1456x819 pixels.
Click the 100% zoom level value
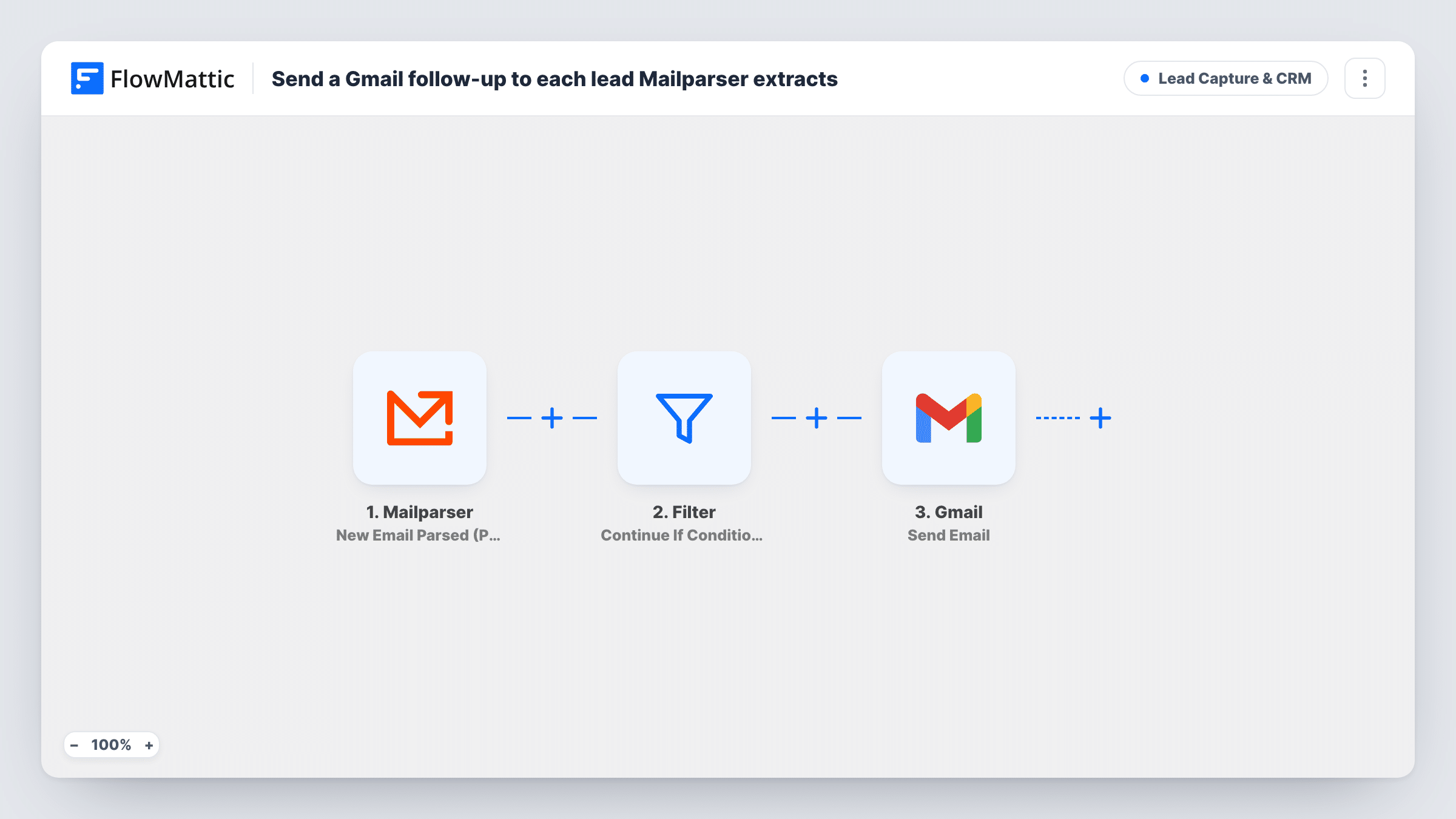coord(111,745)
